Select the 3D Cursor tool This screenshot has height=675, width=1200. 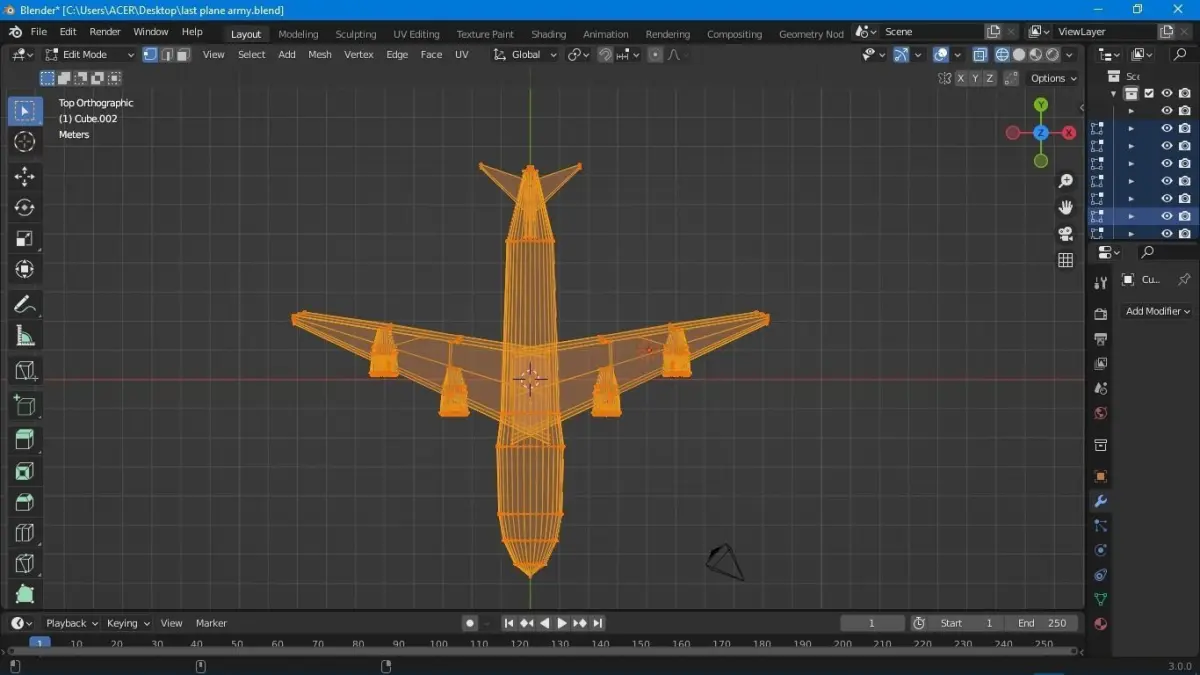[25, 142]
